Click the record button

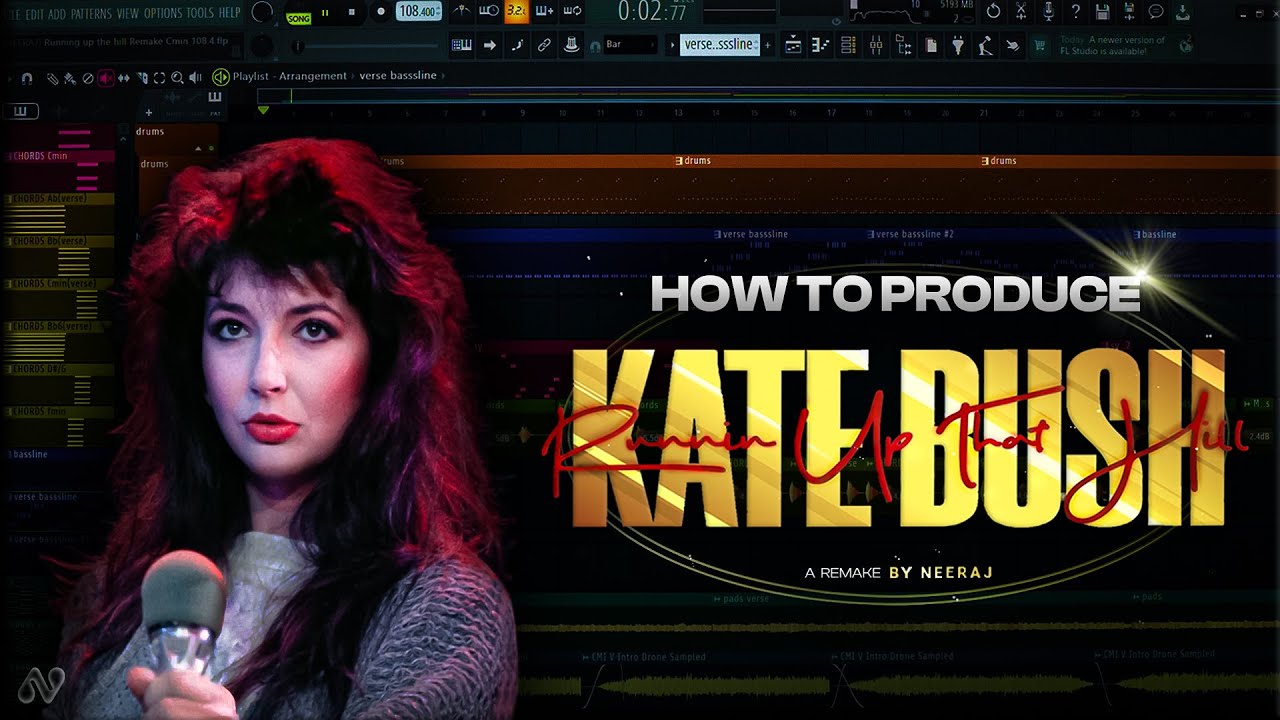tap(380, 13)
